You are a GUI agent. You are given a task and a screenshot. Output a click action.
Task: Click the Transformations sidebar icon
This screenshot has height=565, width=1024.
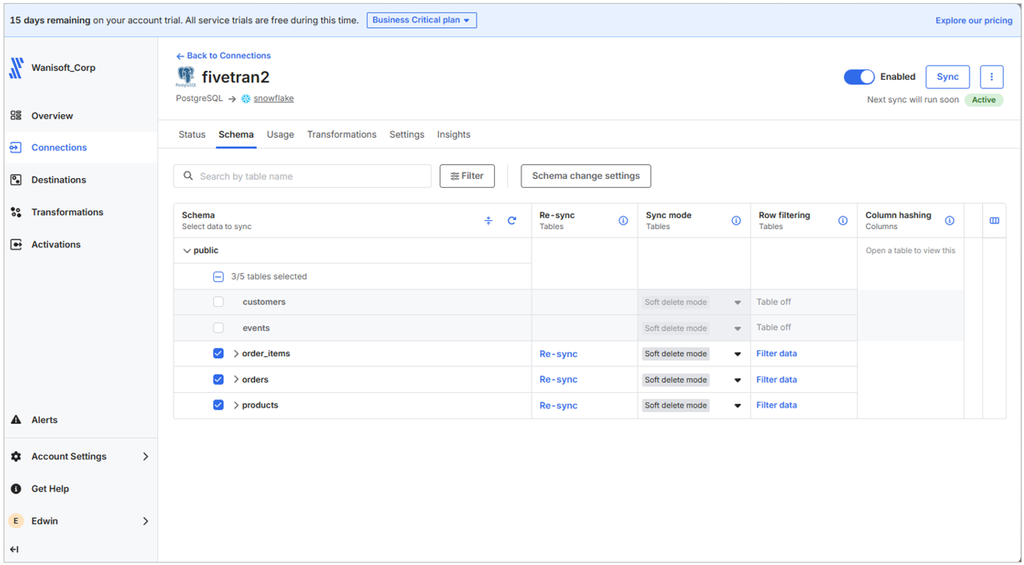coord(16,212)
